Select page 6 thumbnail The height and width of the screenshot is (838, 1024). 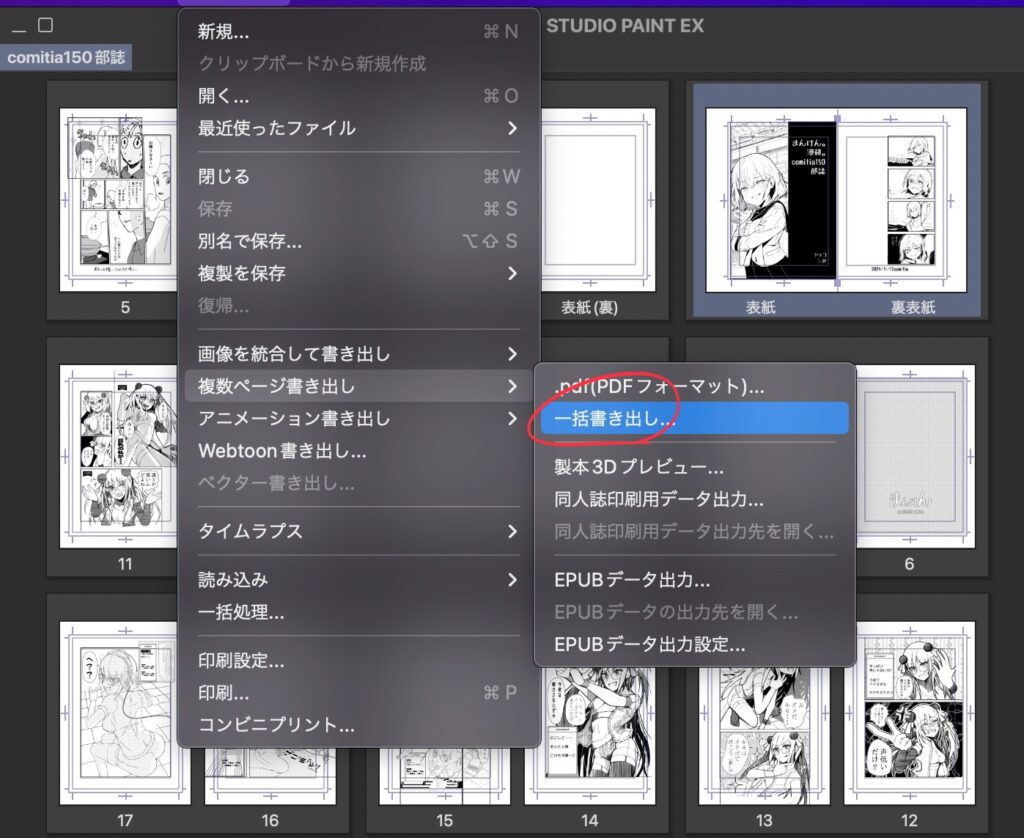(916, 457)
